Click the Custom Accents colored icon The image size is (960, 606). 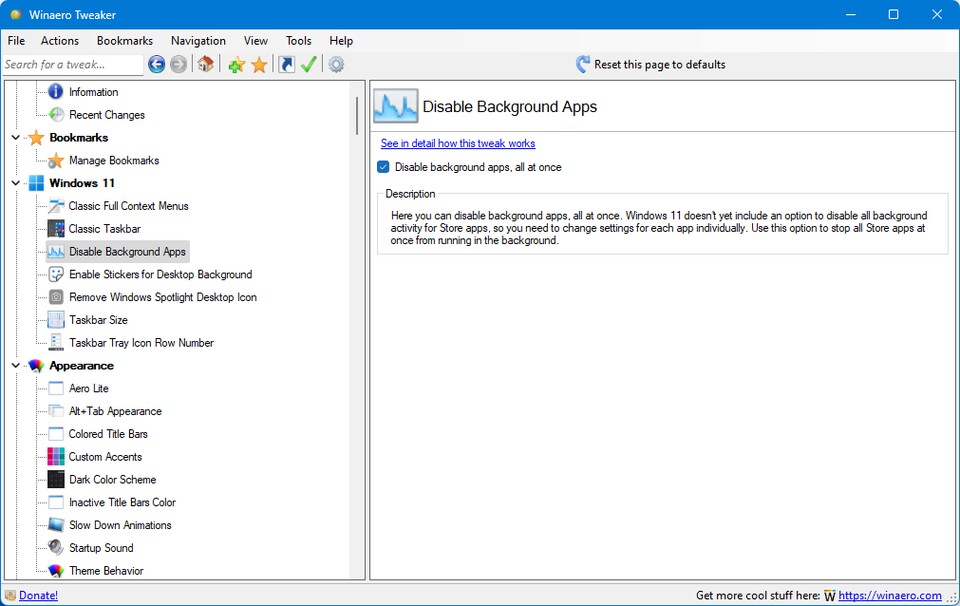[56, 457]
